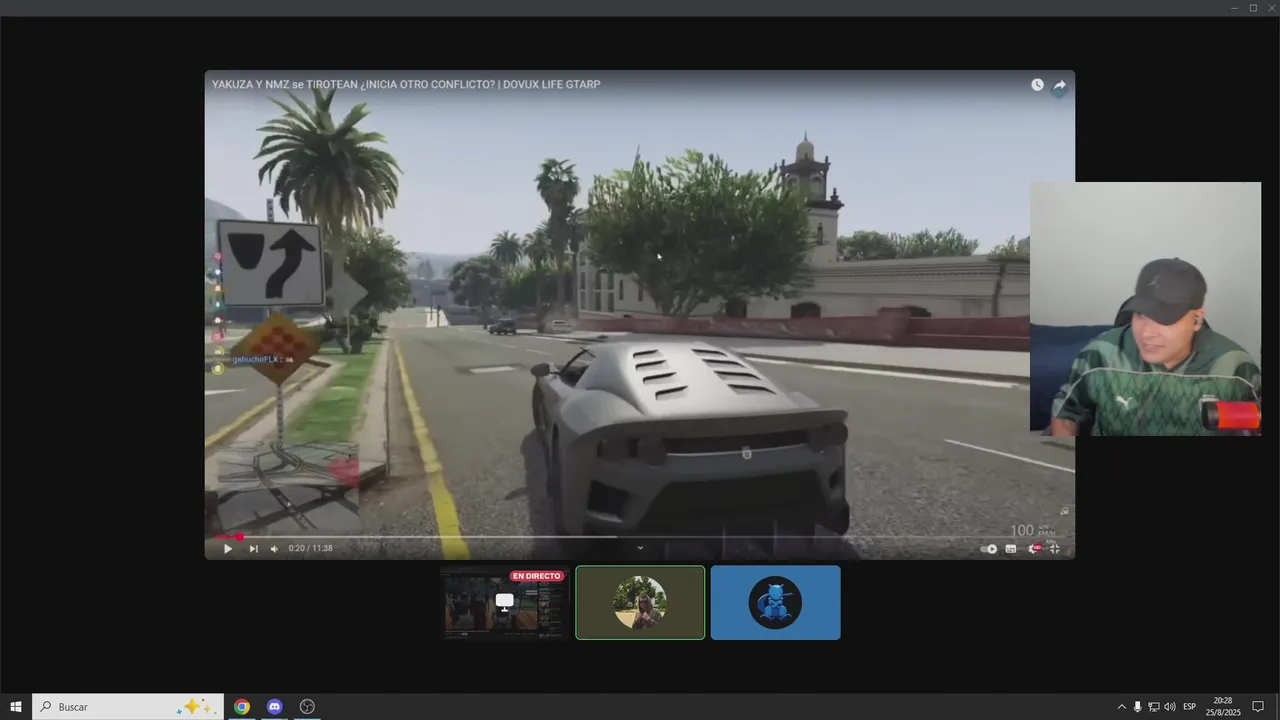
Task: Play the YouTube video
Action: (x=227, y=548)
